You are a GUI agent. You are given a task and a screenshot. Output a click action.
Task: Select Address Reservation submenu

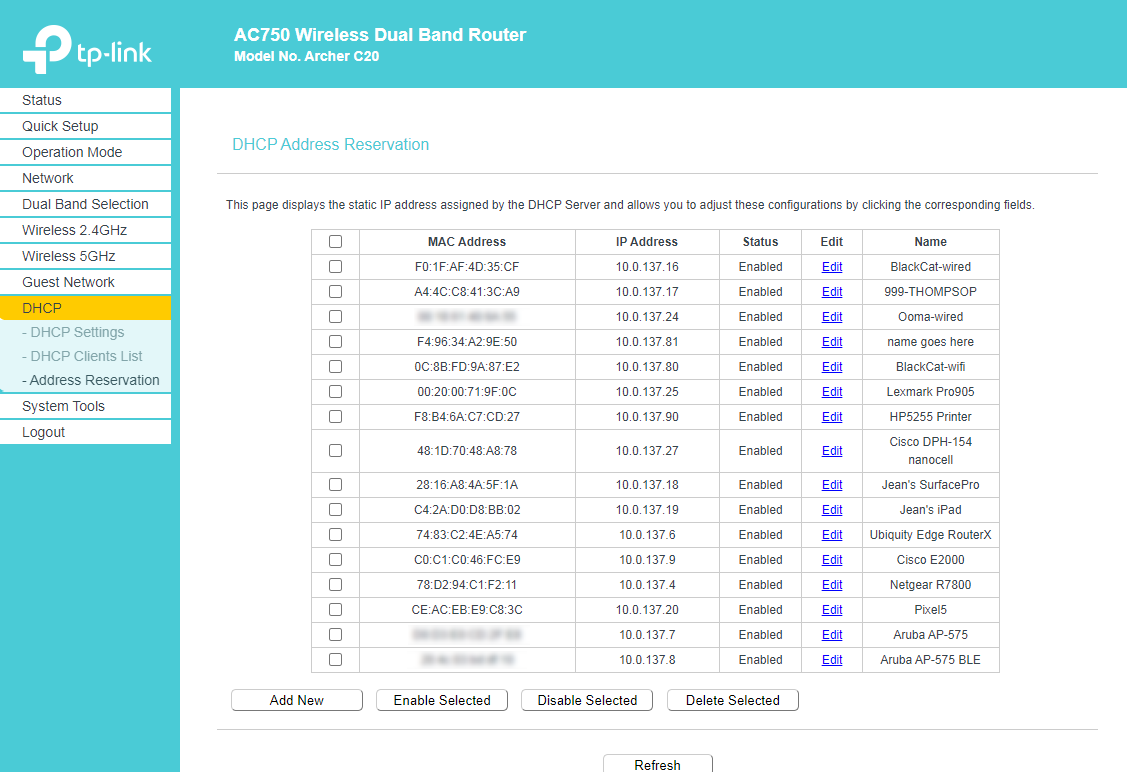(91, 380)
